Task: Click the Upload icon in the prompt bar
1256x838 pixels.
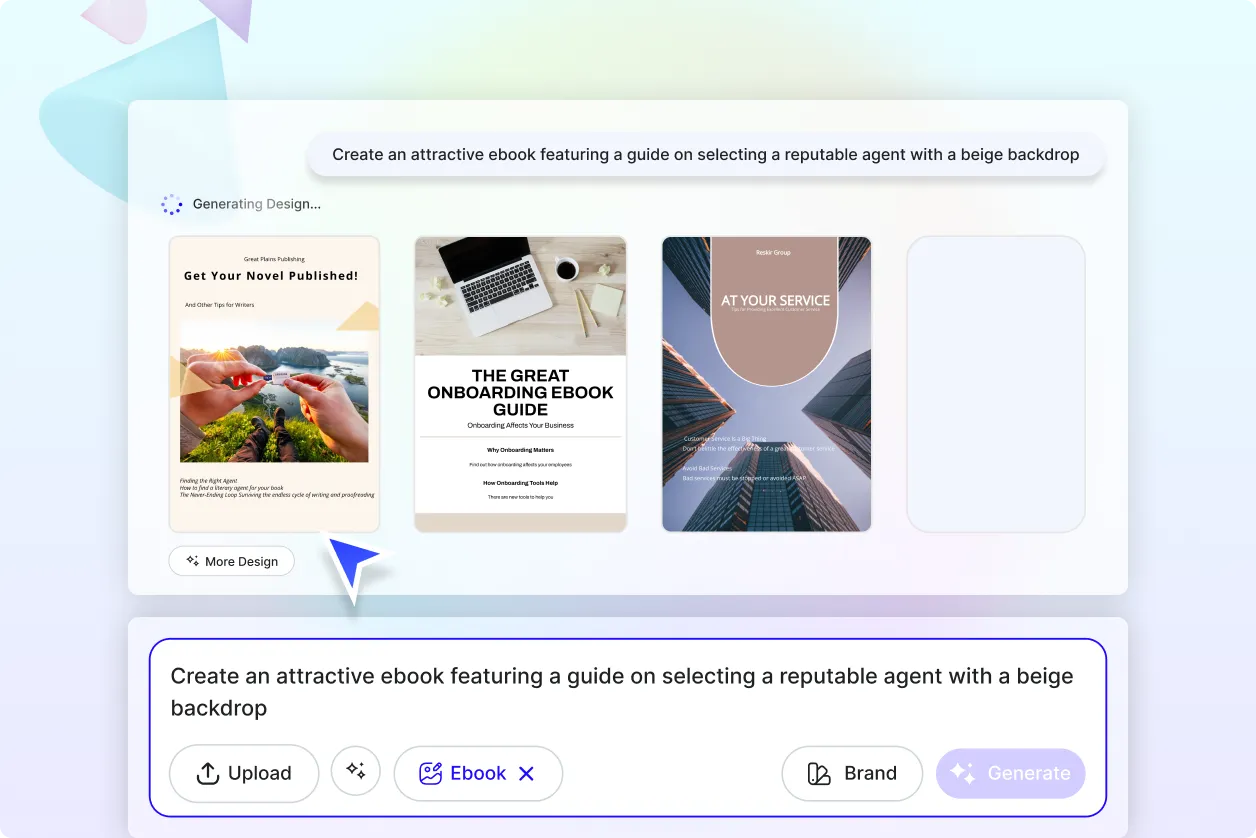Action: click(207, 773)
